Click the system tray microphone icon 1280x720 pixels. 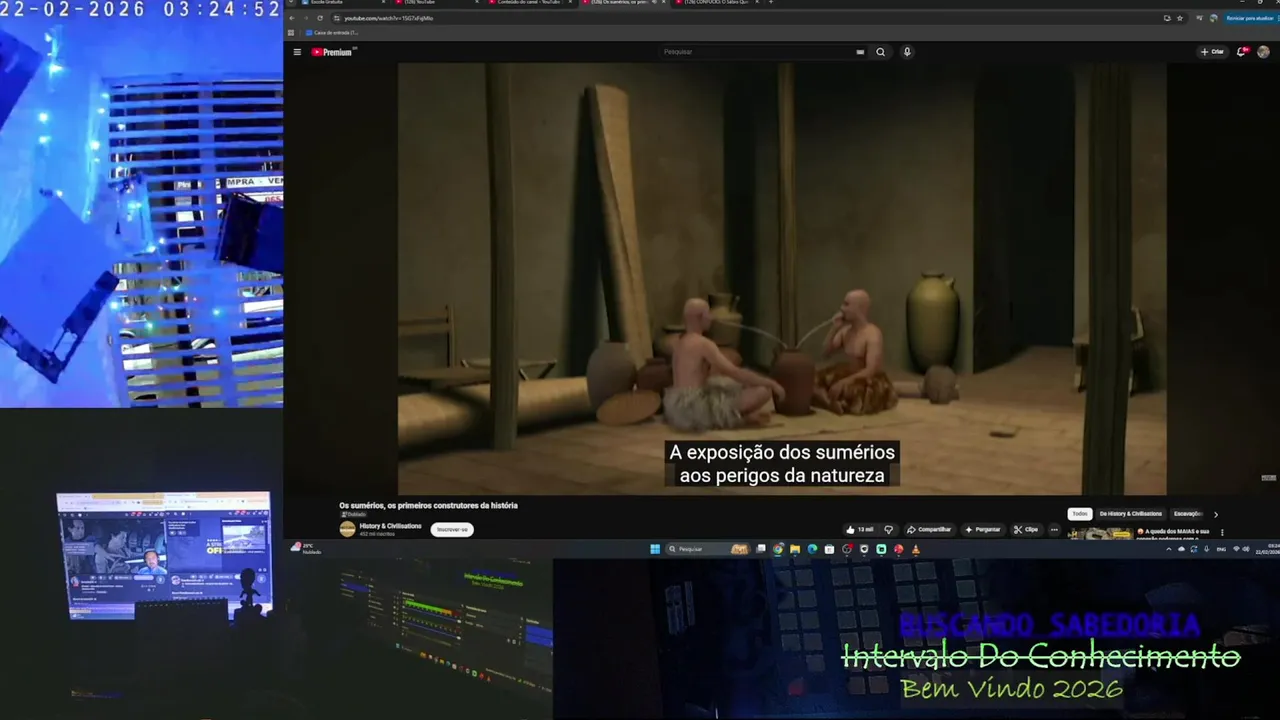click(x=1206, y=549)
